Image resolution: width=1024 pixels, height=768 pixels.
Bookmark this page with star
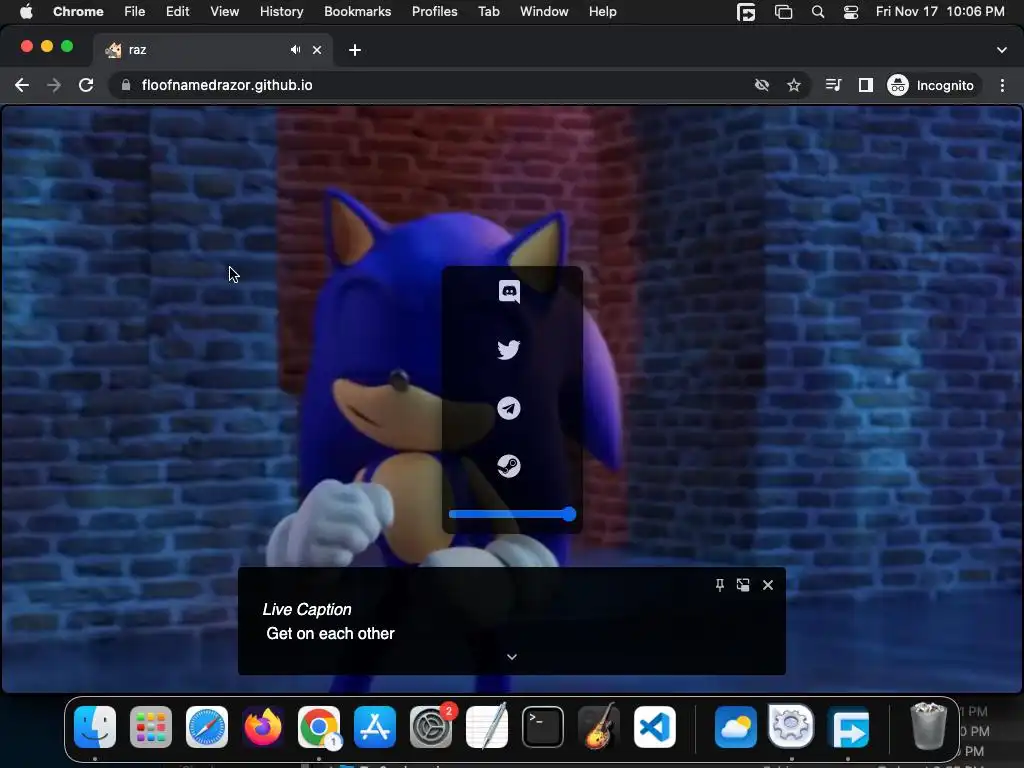coord(793,86)
